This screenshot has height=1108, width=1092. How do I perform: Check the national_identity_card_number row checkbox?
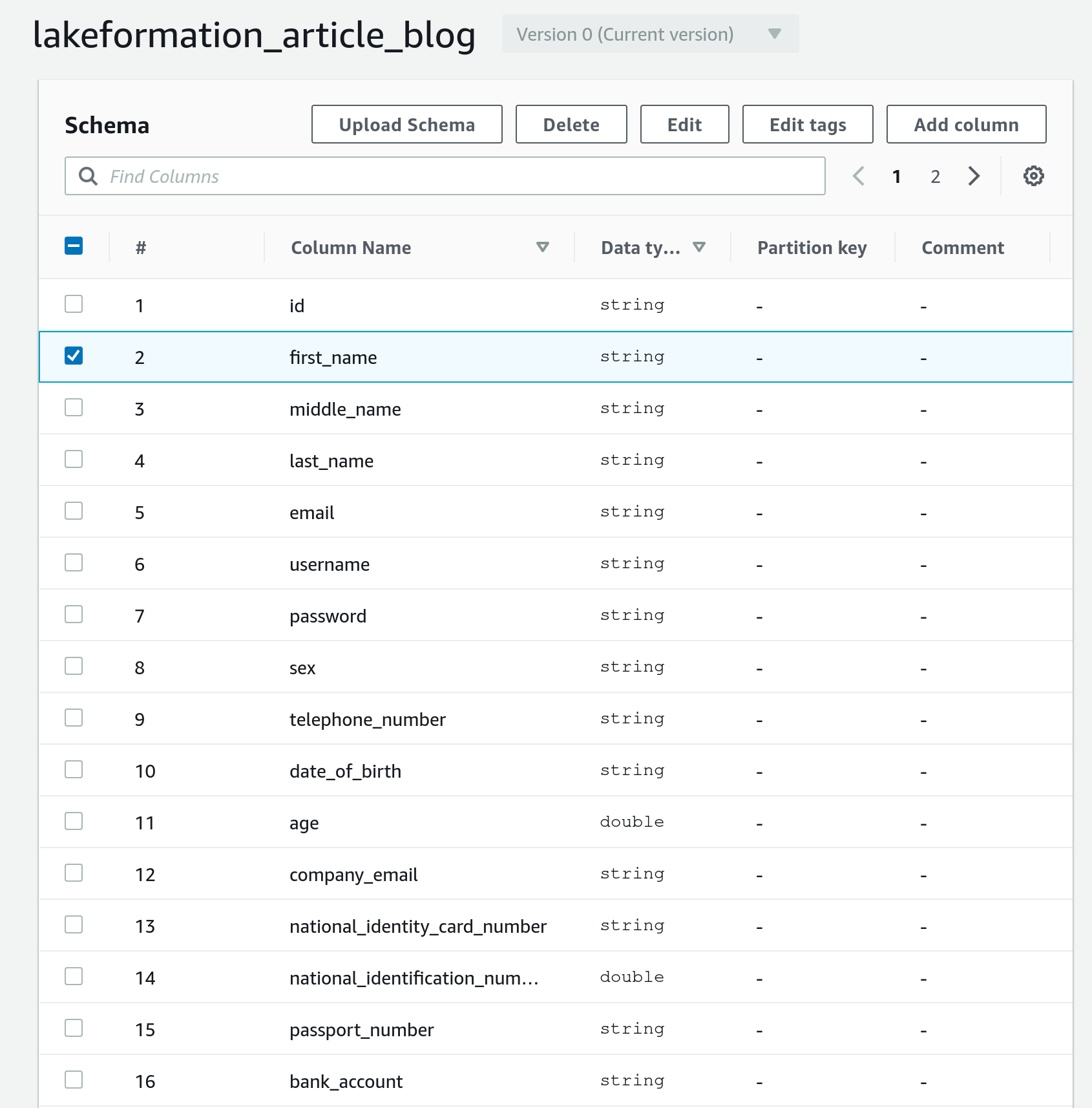[x=74, y=924]
